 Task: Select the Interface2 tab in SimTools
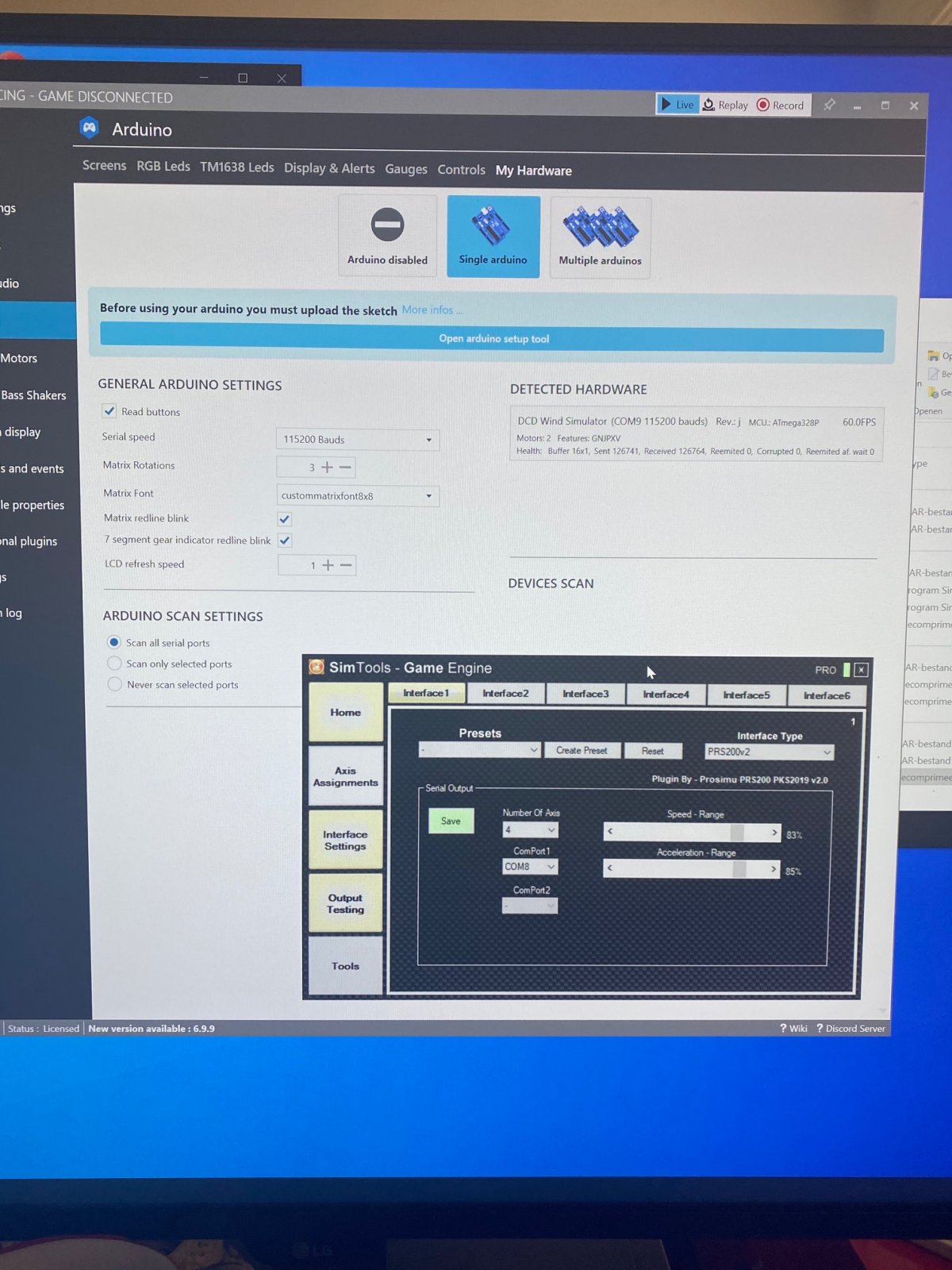click(505, 693)
